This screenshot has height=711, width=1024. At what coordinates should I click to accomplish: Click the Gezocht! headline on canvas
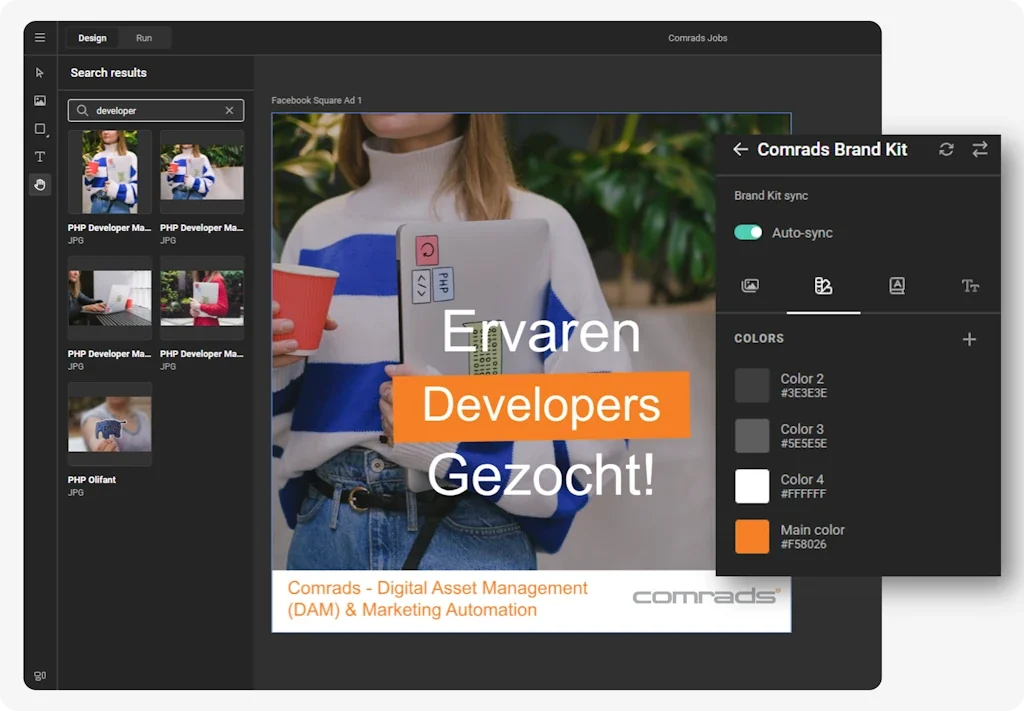541,475
